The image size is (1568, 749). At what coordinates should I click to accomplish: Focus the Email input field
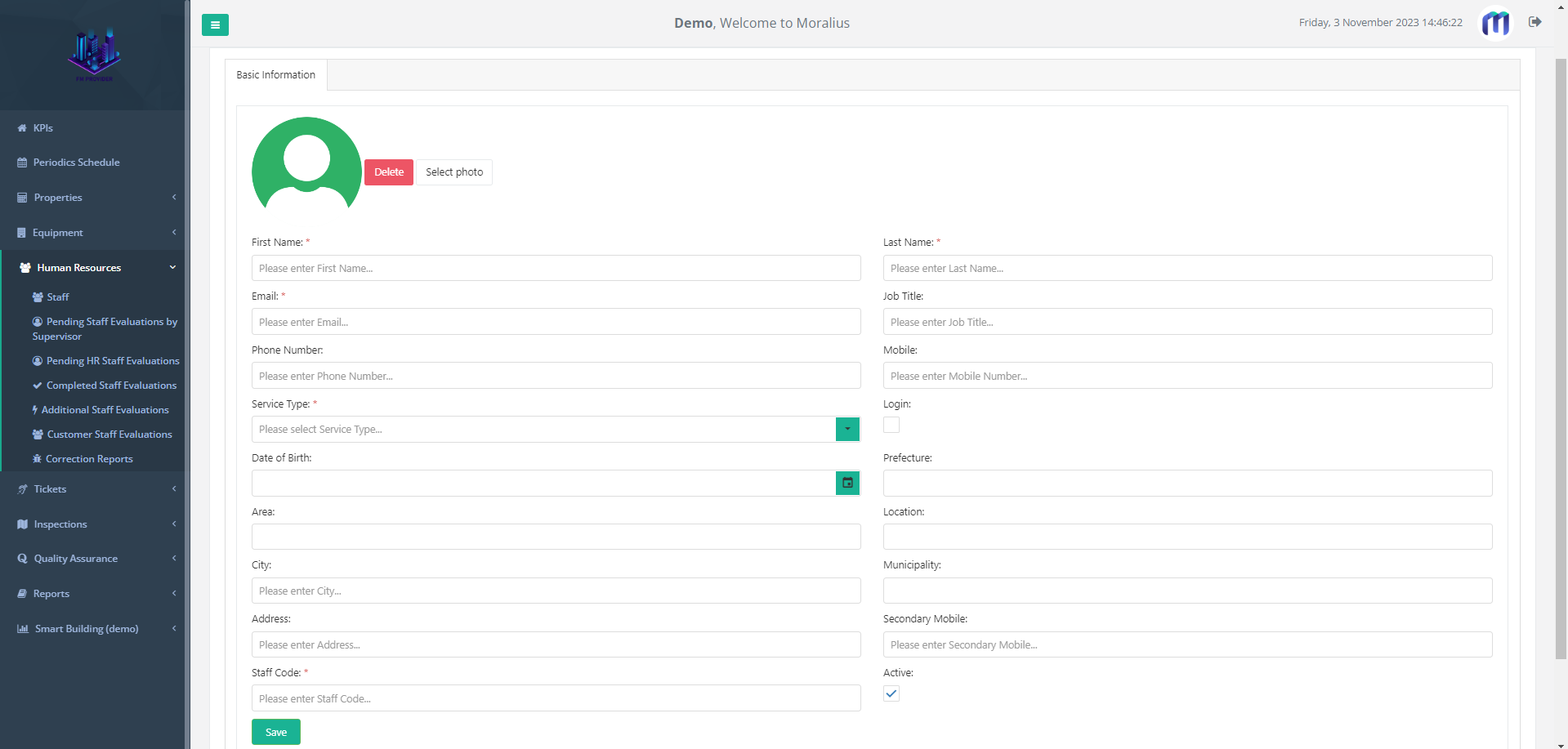pos(556,322)
